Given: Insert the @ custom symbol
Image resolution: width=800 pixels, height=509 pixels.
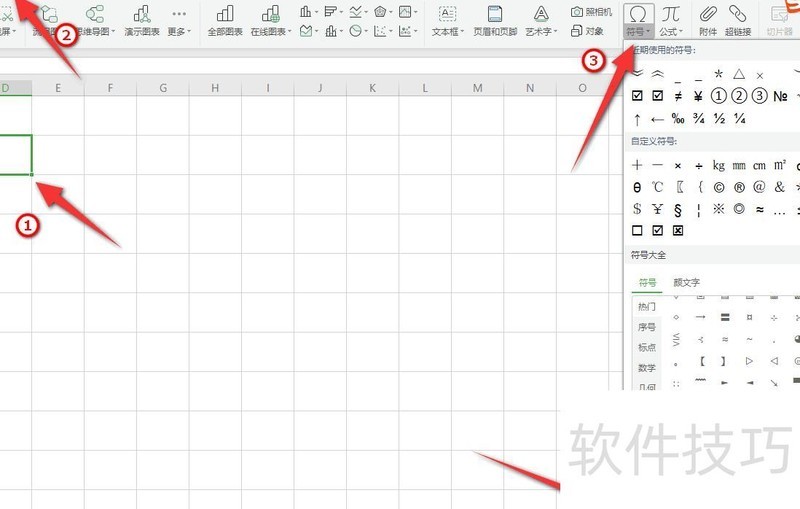Looking at the screenshot, I should point(759,187).
